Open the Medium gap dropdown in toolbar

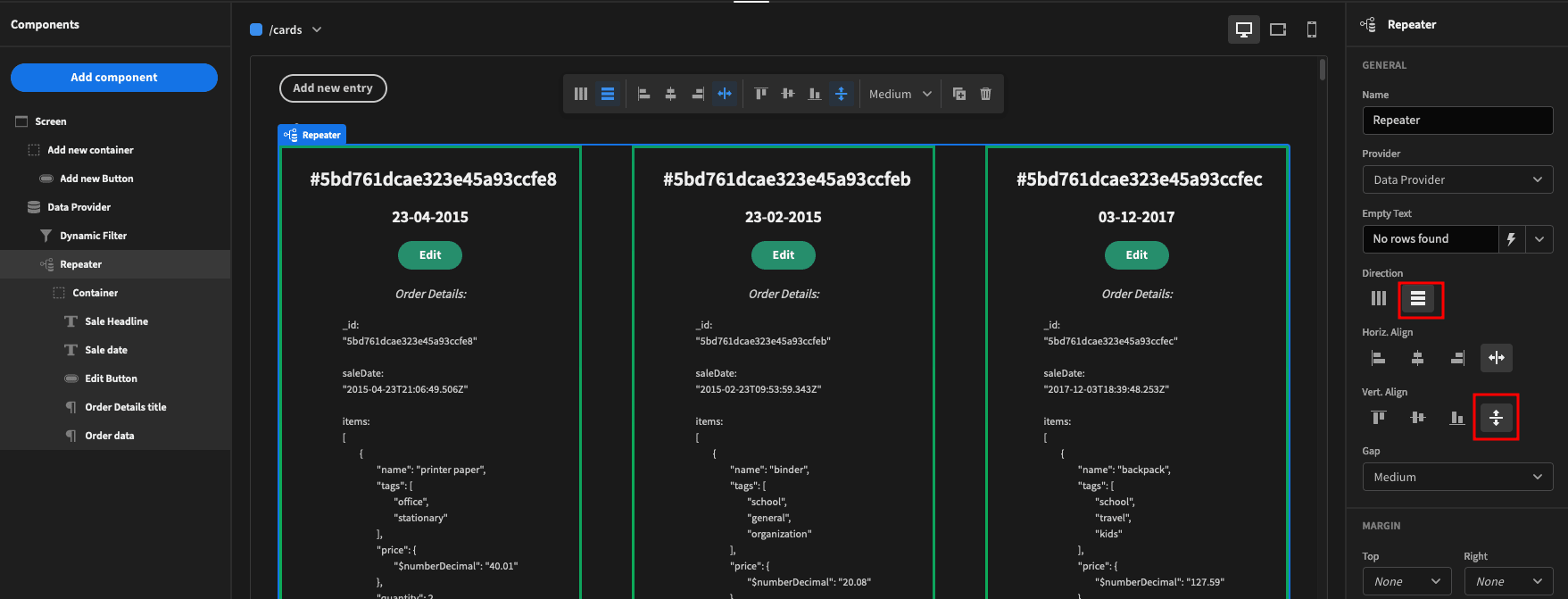[900, 94]
